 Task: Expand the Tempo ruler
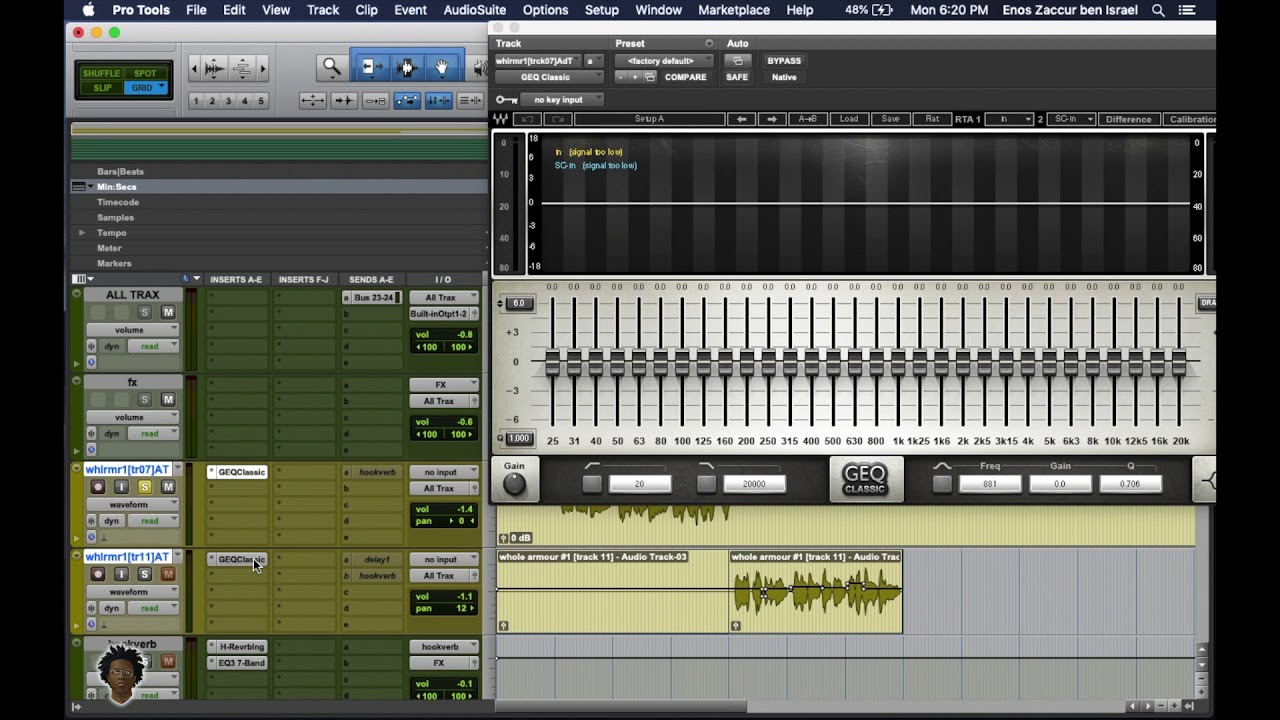pyautogui.click(x=82, y=233)
